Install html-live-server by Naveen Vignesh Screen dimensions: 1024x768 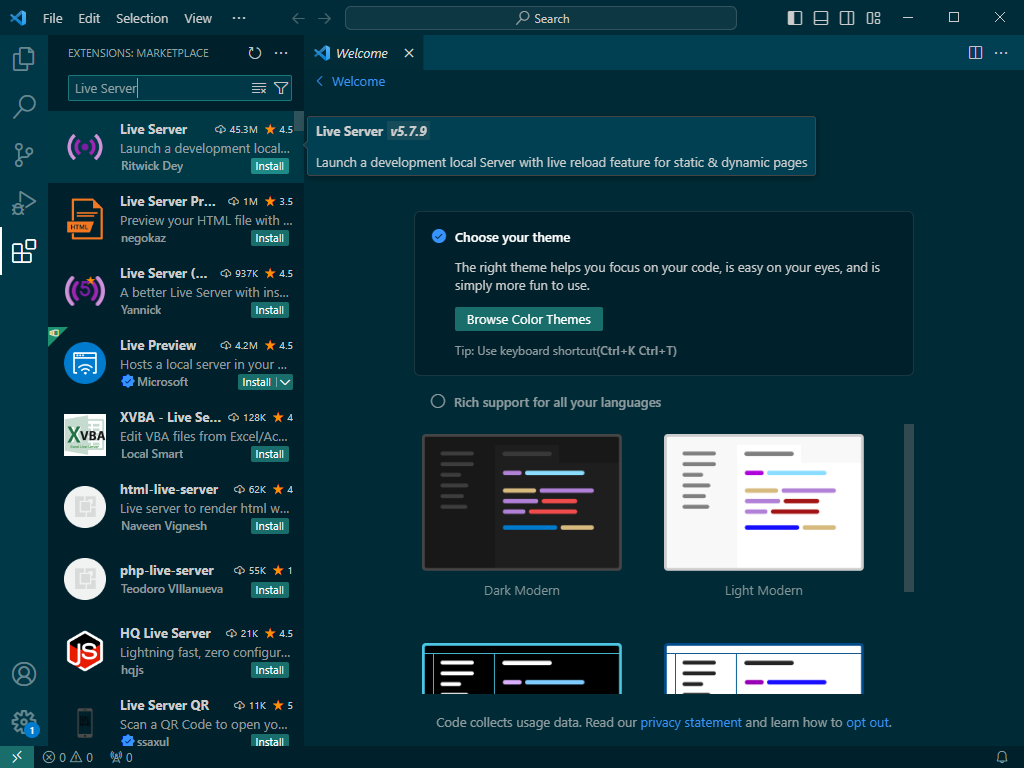click(x=270, y=526)
